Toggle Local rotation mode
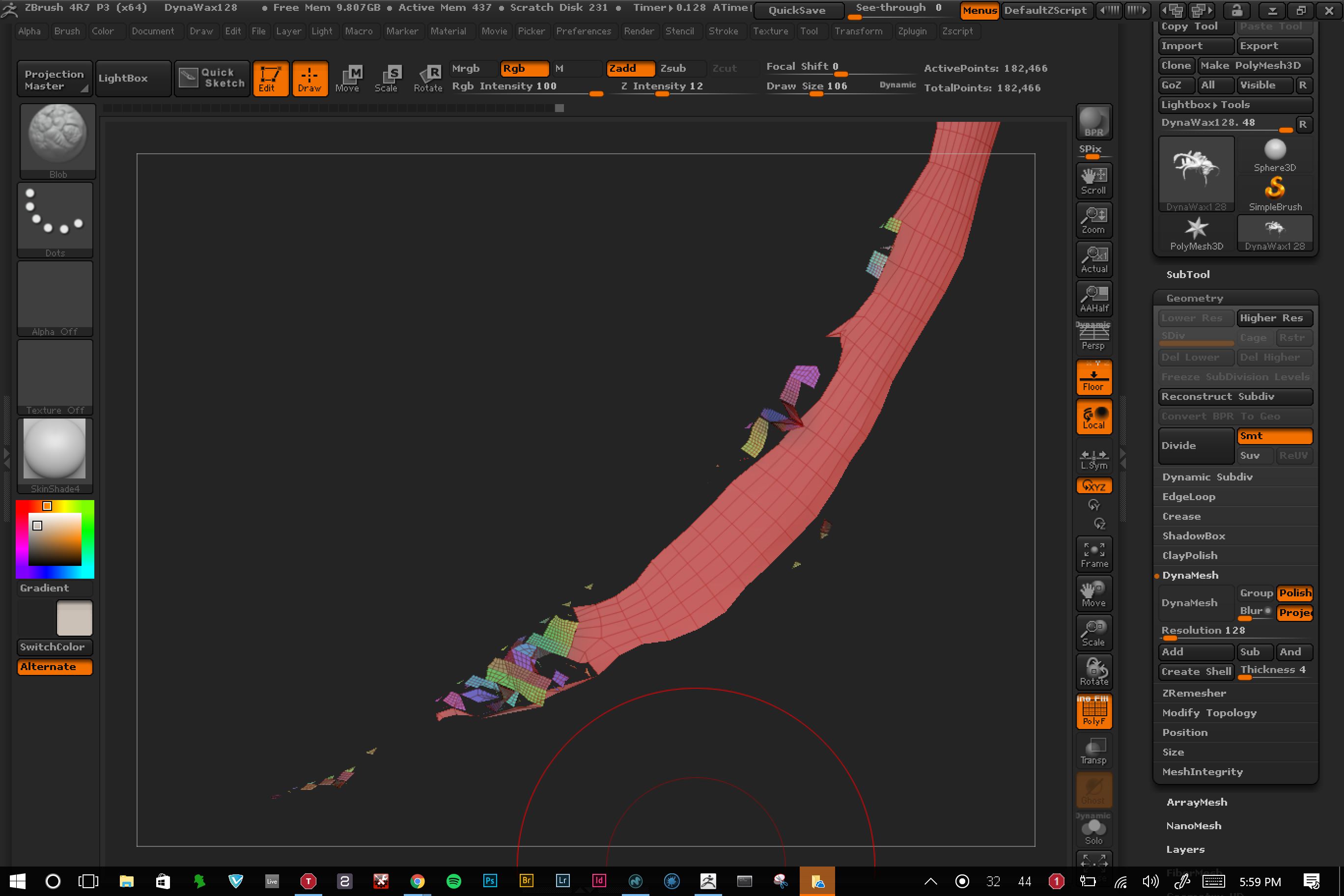The width and height of the screenshot is (1344, 896). 1093,417
